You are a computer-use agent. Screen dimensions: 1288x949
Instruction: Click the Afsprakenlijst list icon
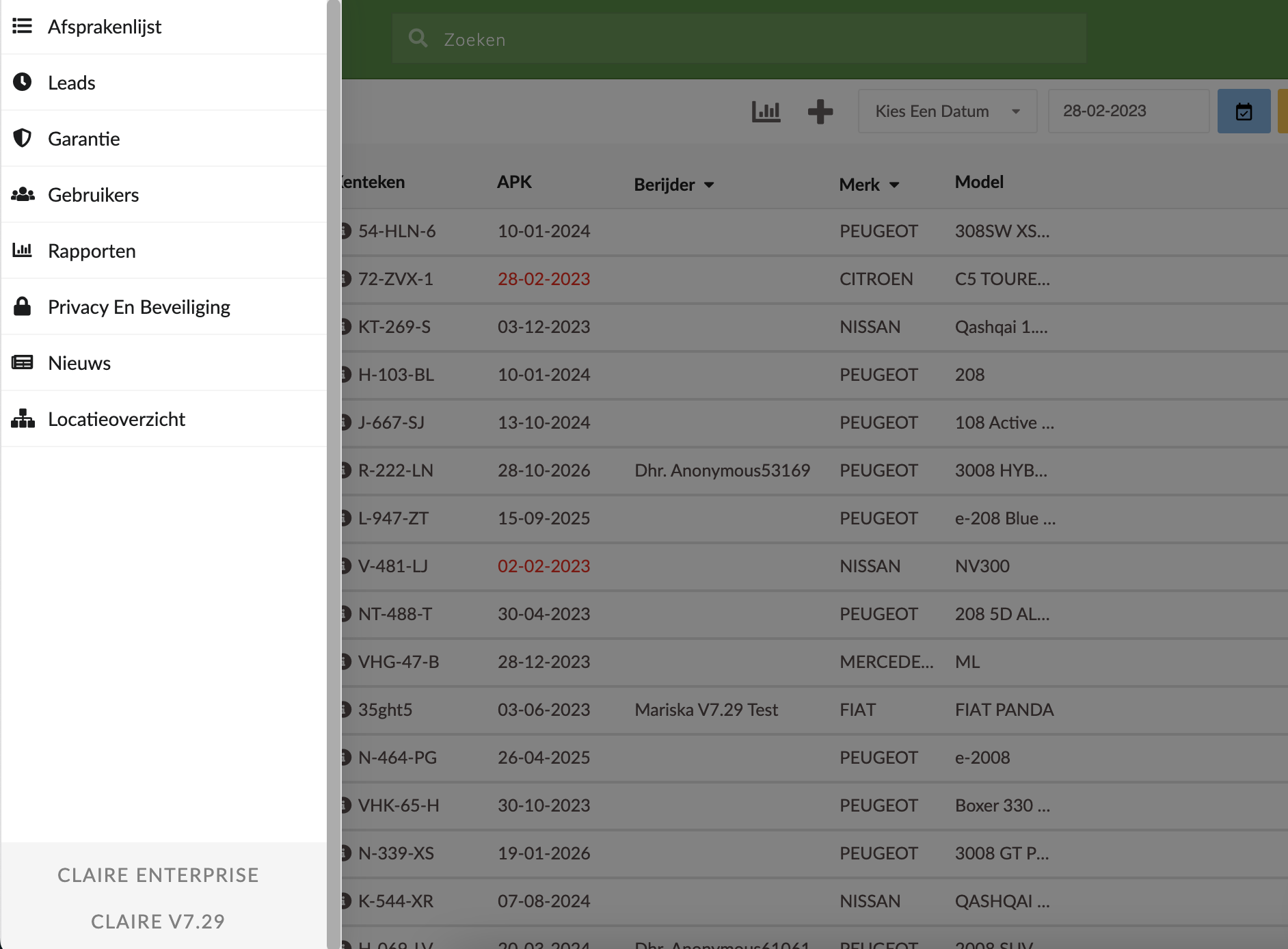(x=22, y=26)
